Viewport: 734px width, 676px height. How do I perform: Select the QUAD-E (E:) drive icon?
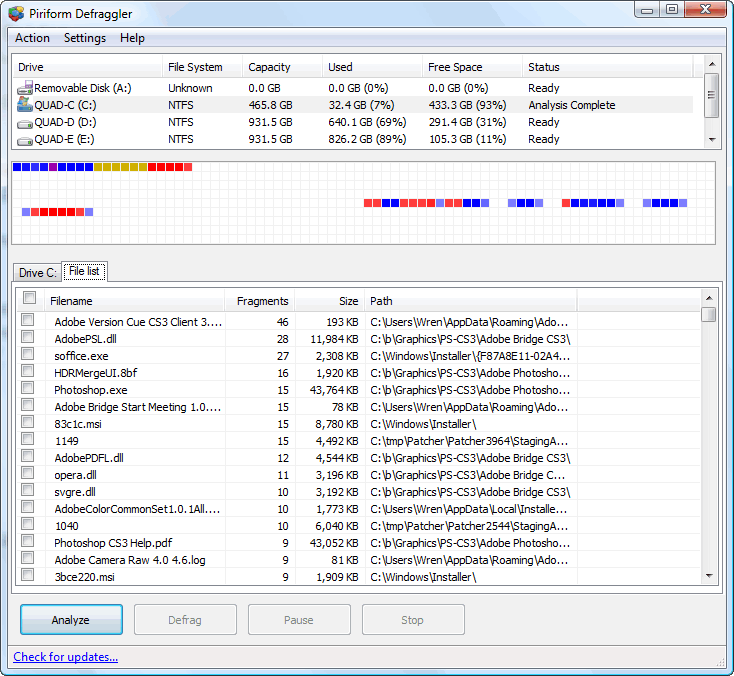pos(25,141)
